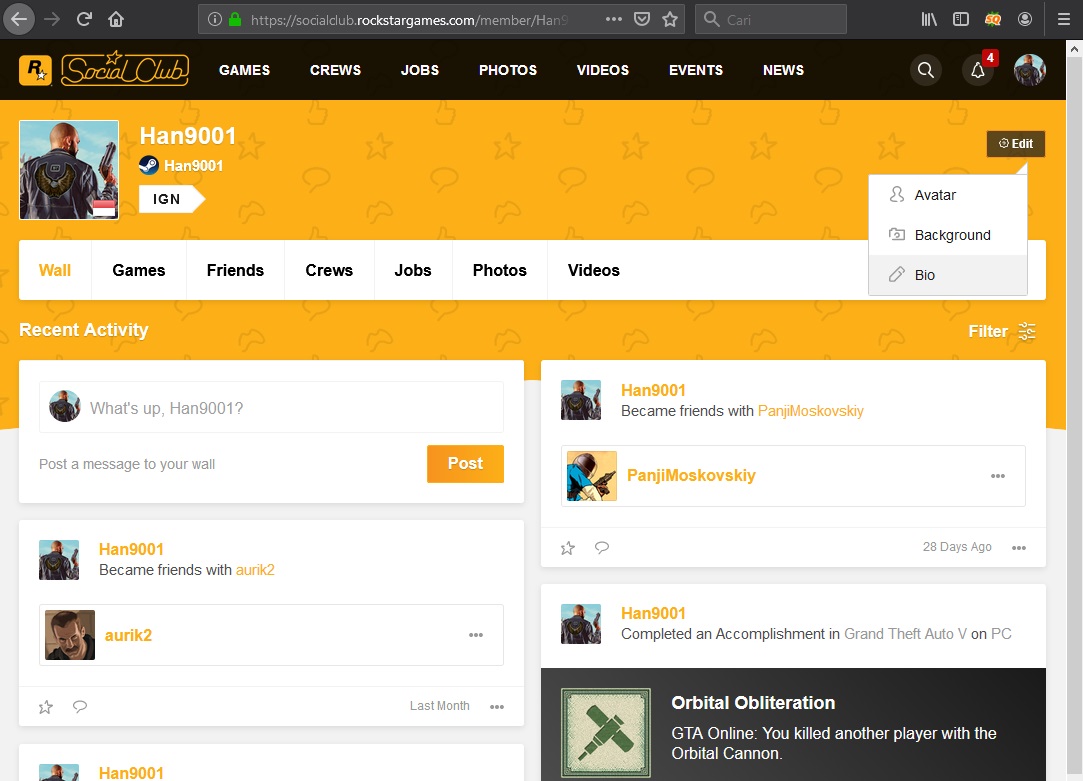
Task: Switch to the Videos profile tab
Action: tap(594, 270)
